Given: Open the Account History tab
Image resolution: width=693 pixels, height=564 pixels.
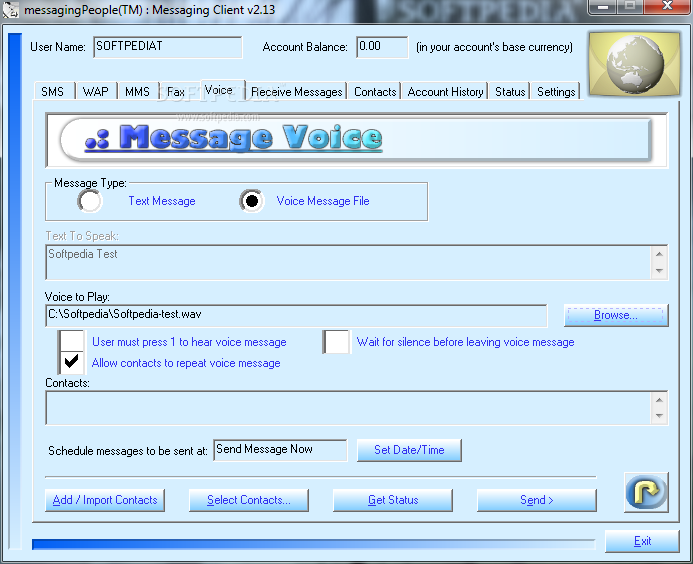Looking at the screenshot, I should point(446,91).
